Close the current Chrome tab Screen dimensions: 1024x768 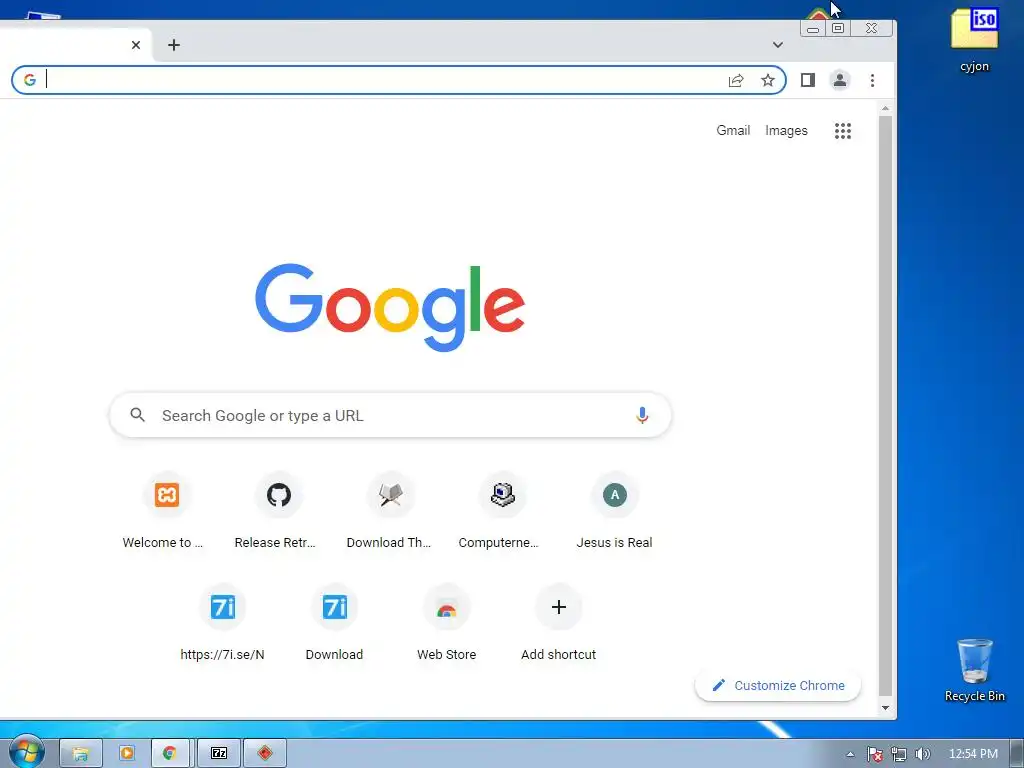136,45
